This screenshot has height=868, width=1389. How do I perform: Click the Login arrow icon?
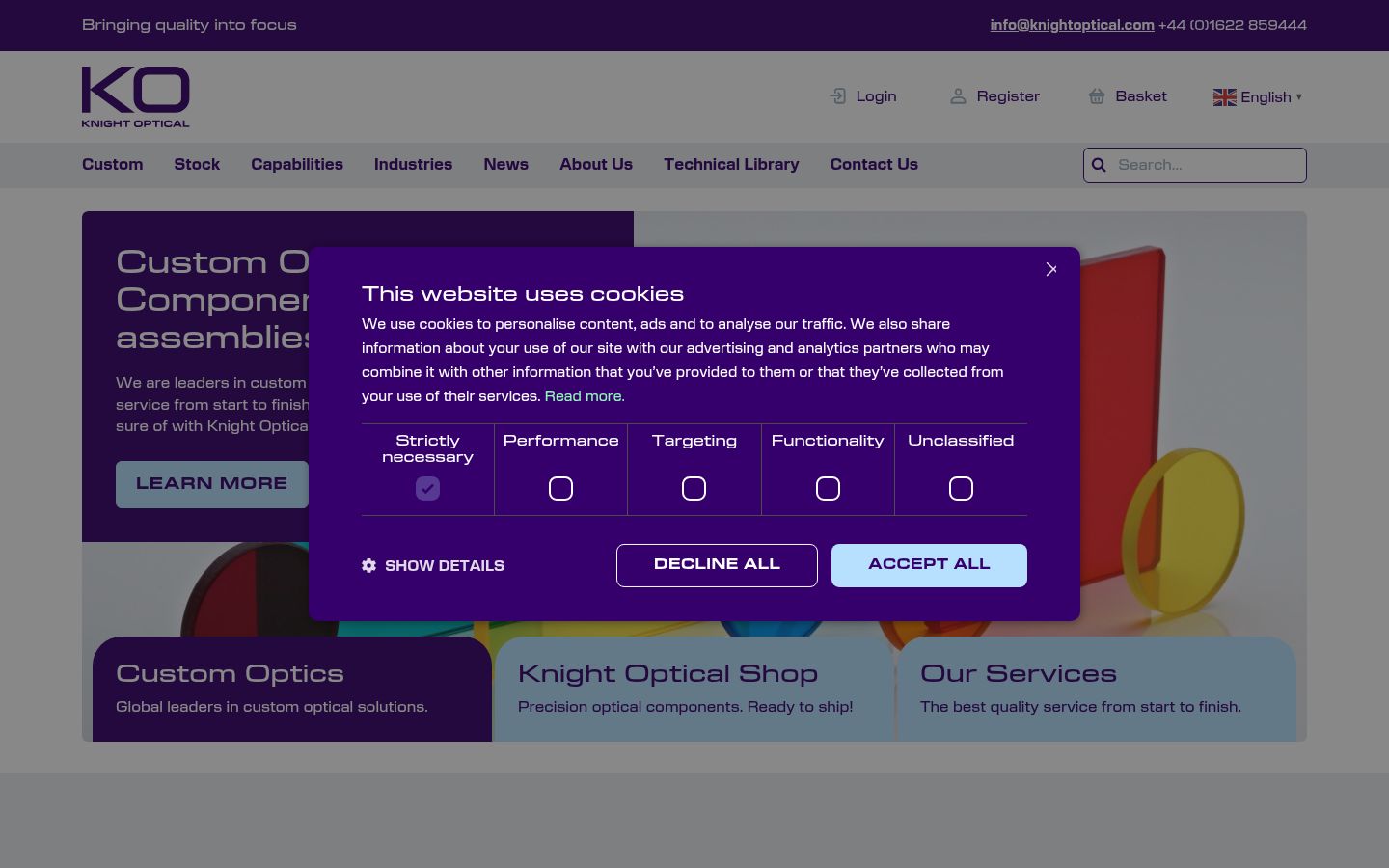coord(838,96)
